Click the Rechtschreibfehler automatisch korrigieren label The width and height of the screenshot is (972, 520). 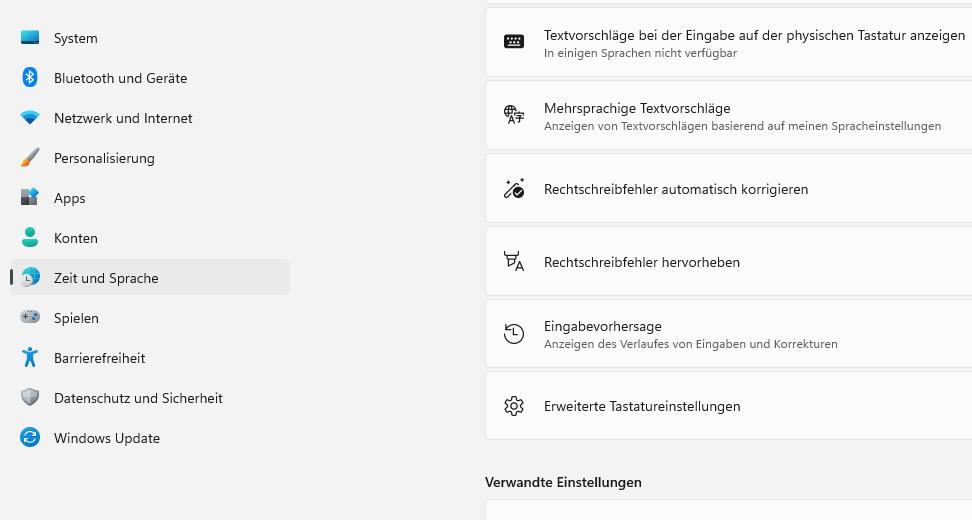tap(676, 189)
